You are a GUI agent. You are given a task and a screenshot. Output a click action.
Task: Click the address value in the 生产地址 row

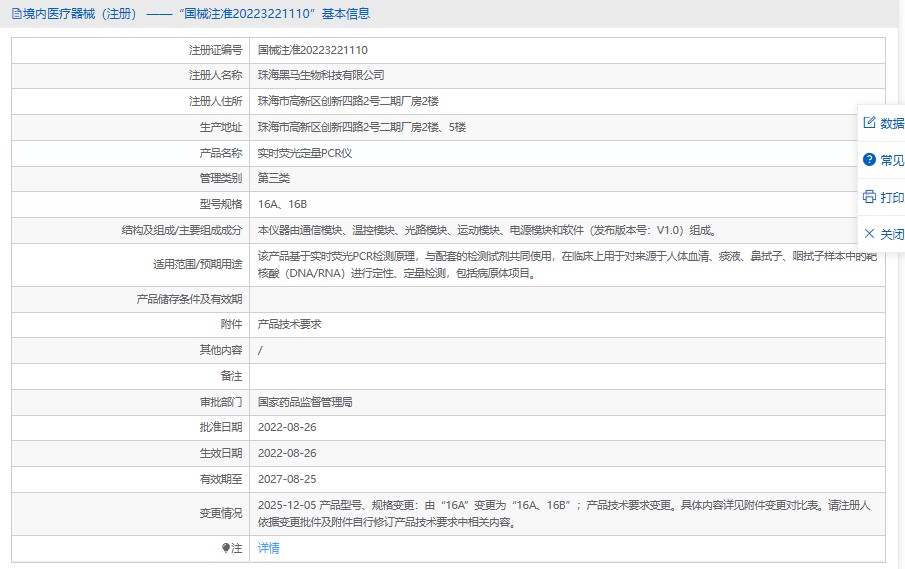pyautogui.click(x=361, y=128)
